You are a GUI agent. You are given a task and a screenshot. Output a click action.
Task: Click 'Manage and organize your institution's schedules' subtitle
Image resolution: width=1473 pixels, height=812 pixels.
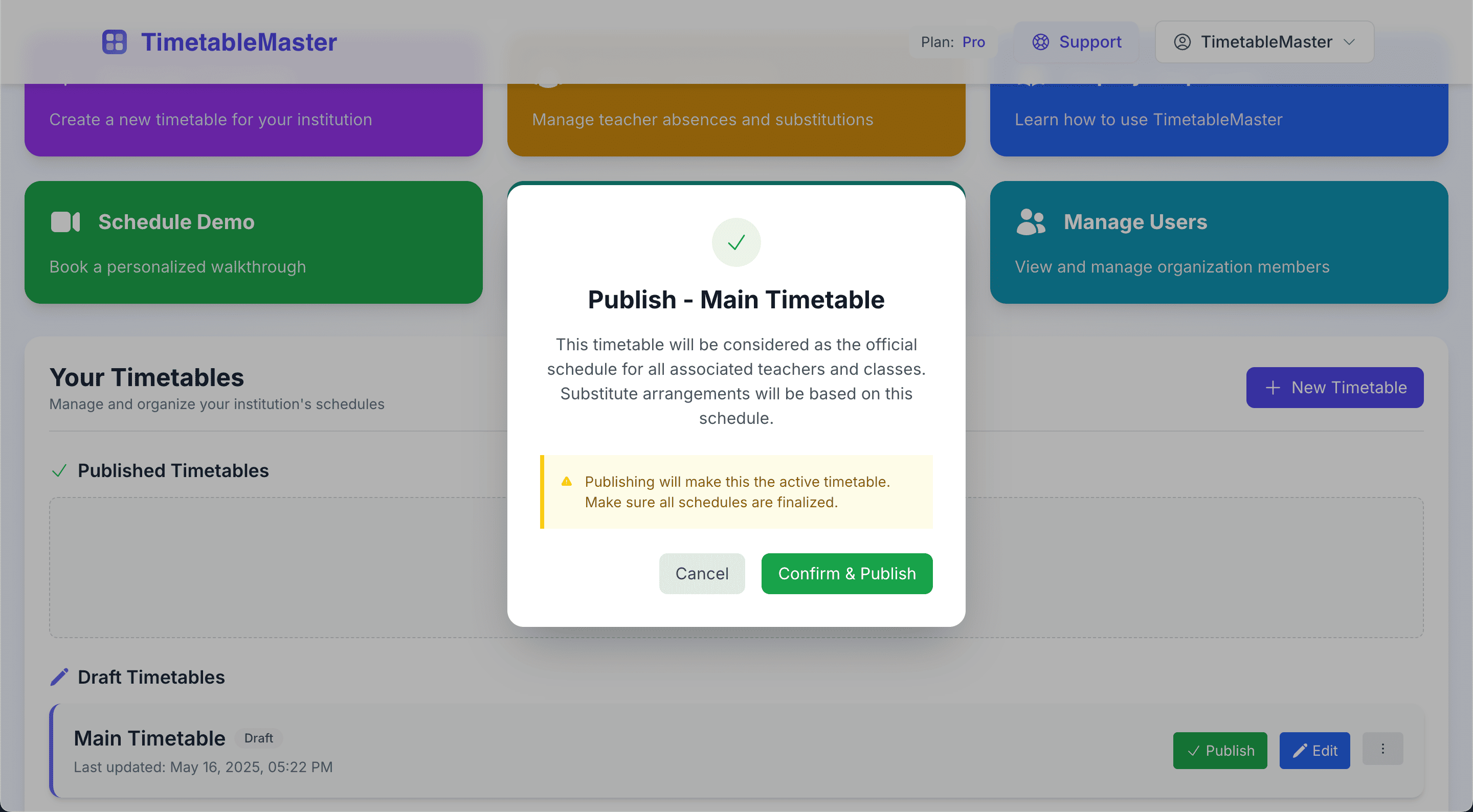point(217,404)
